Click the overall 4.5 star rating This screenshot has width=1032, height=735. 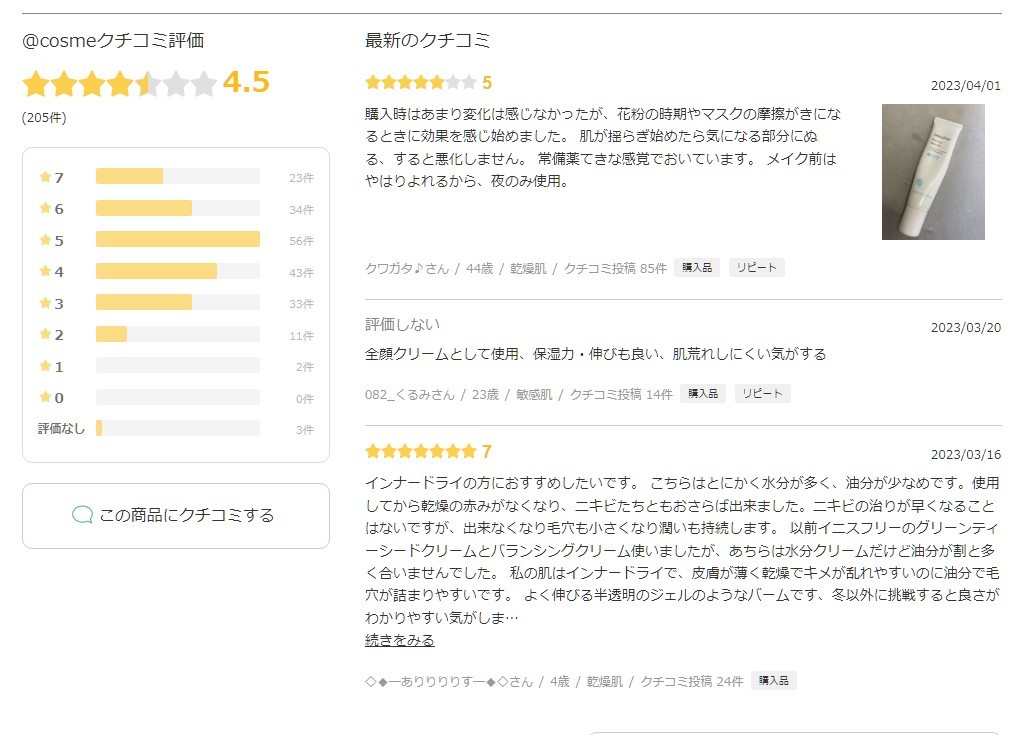pos(119,83)
